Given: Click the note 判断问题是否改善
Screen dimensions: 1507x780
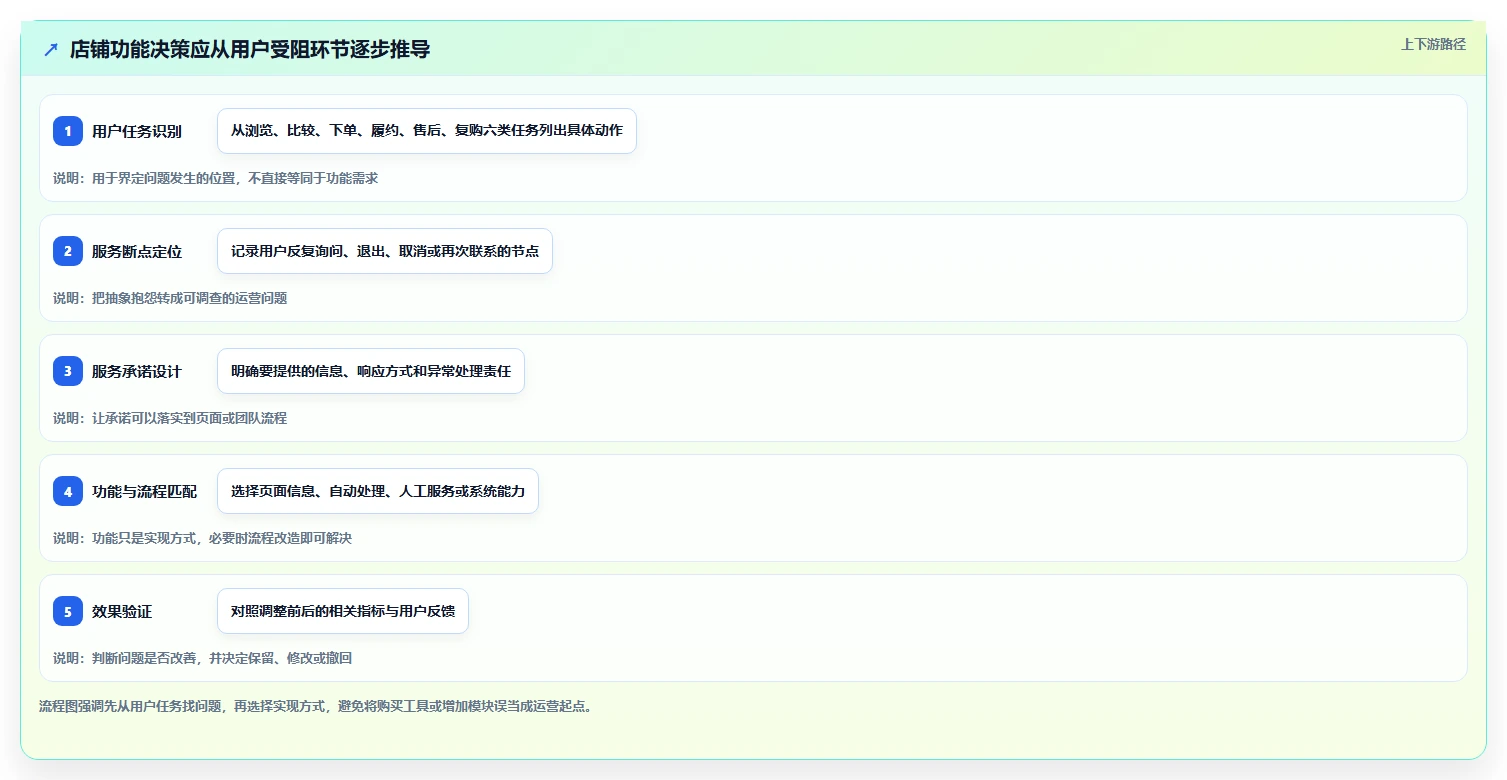Looking at the screenshot, I should (x=144, y=658).
